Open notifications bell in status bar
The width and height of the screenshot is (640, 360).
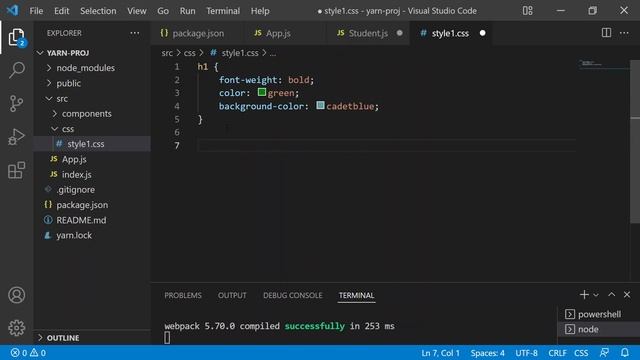(x=624, y=353)
